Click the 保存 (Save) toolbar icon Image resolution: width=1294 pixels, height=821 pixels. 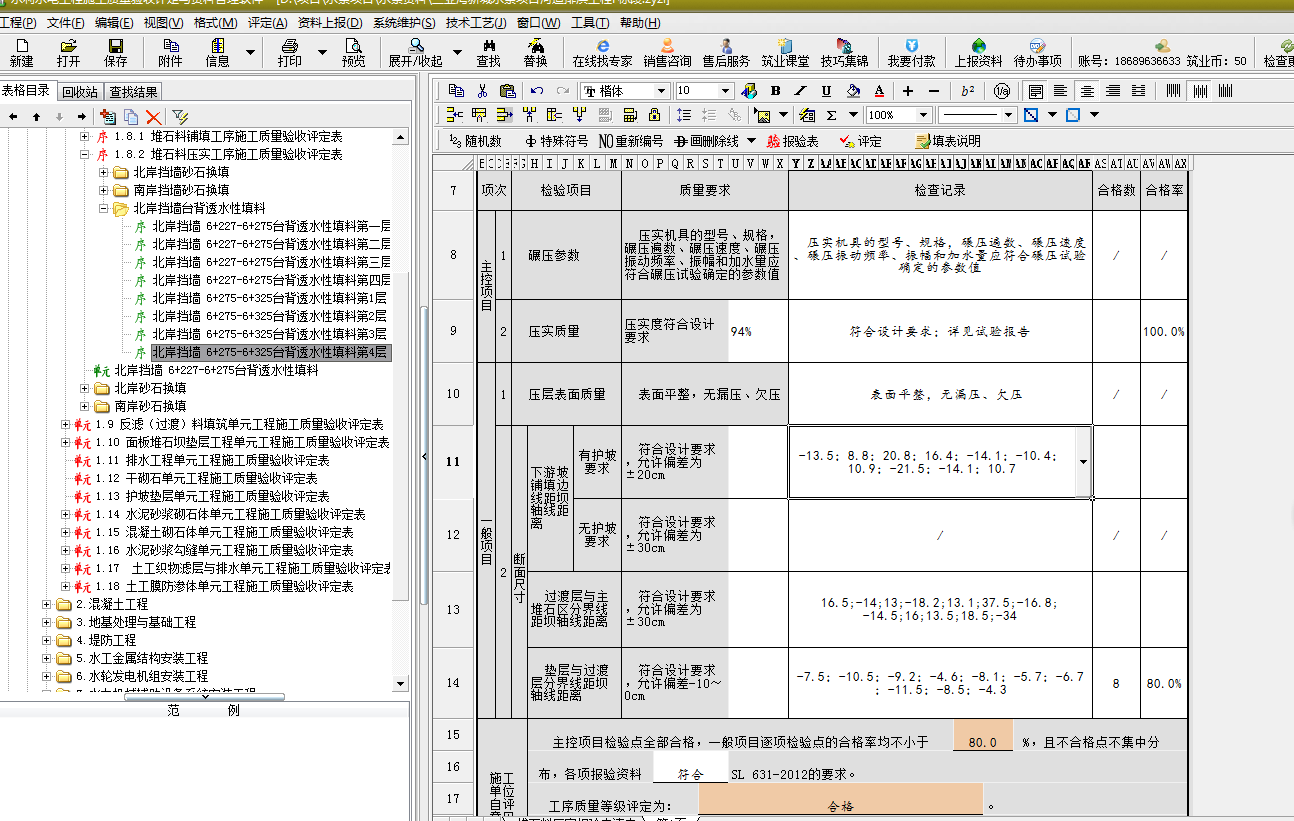[x=116, y=52]
